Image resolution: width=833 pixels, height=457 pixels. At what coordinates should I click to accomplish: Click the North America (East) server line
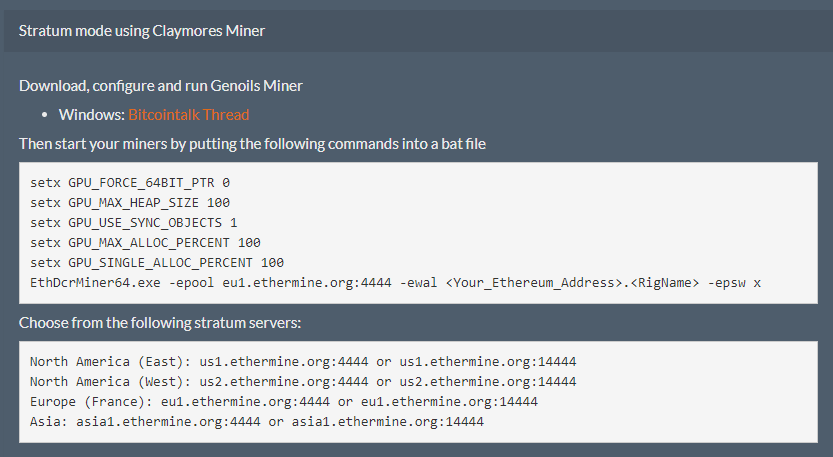[x=302, y=361]
